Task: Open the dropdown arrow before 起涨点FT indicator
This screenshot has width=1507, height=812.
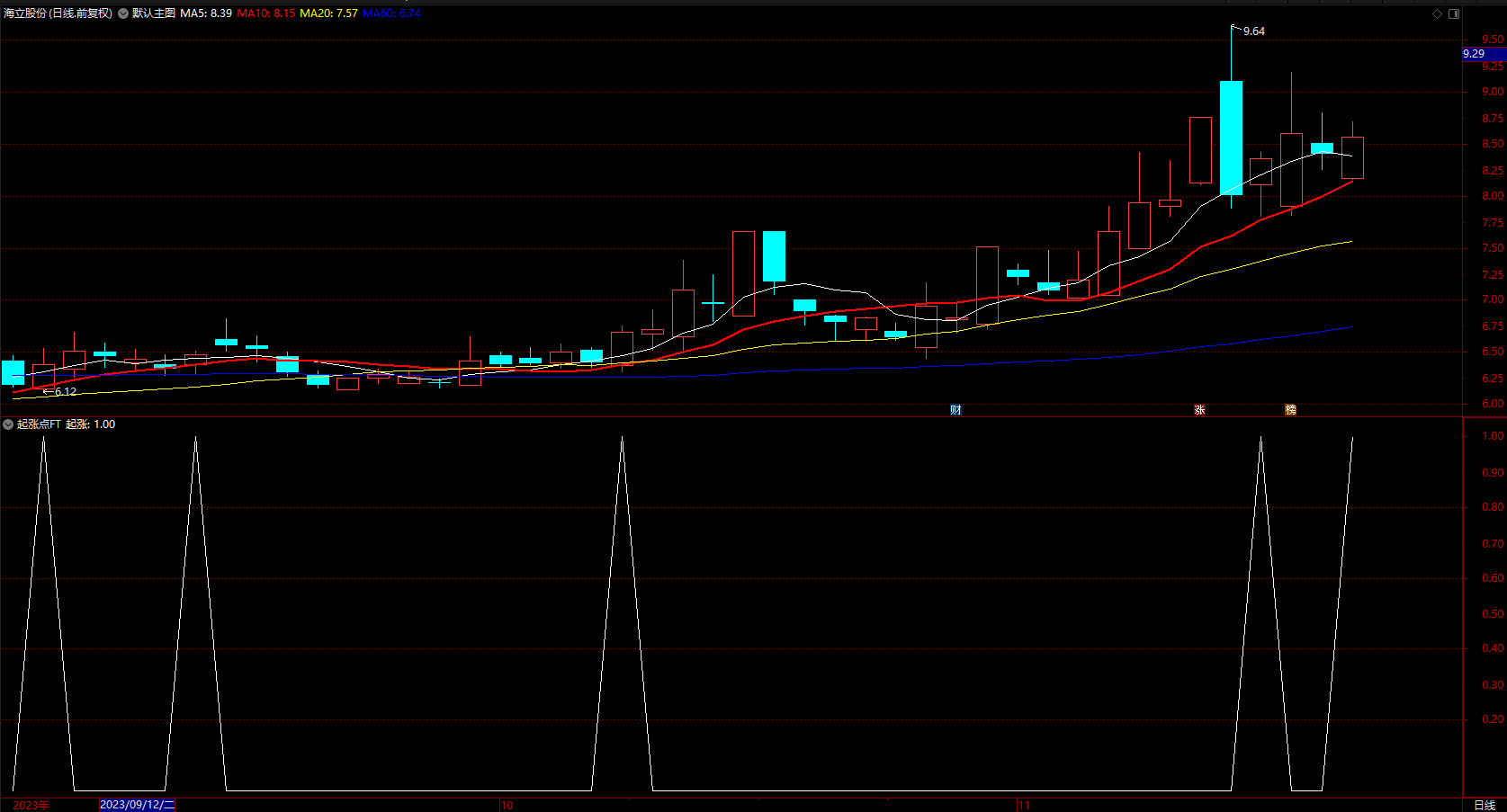Action: point(8,424)
